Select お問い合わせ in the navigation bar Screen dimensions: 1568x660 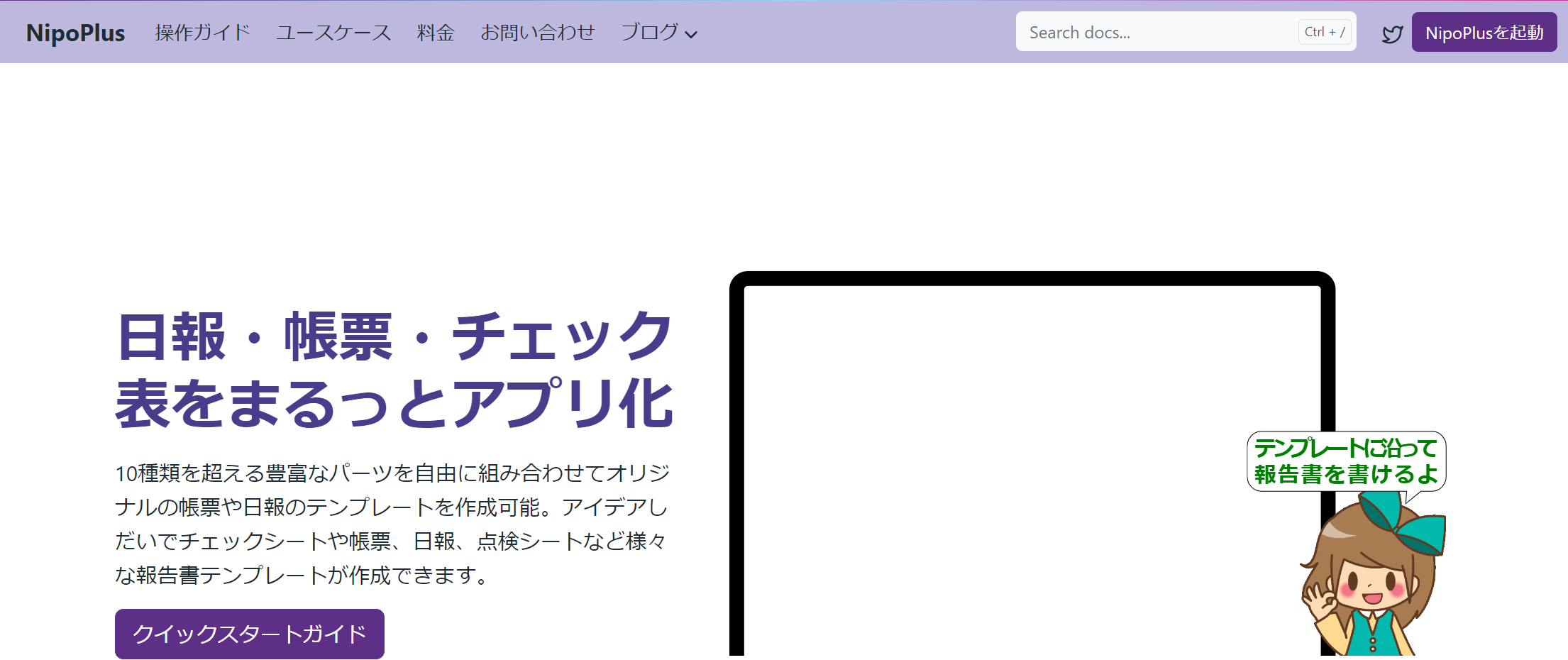537,33
